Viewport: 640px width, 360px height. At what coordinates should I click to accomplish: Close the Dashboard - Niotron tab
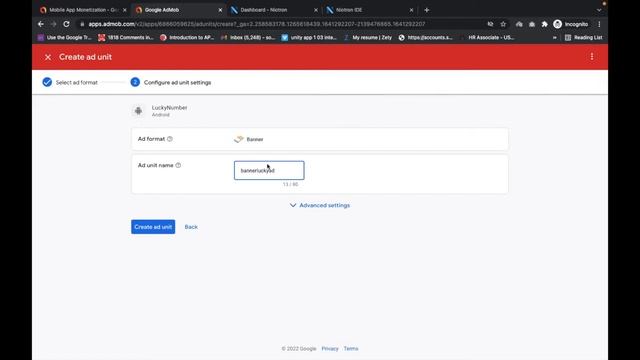(316, 10)
